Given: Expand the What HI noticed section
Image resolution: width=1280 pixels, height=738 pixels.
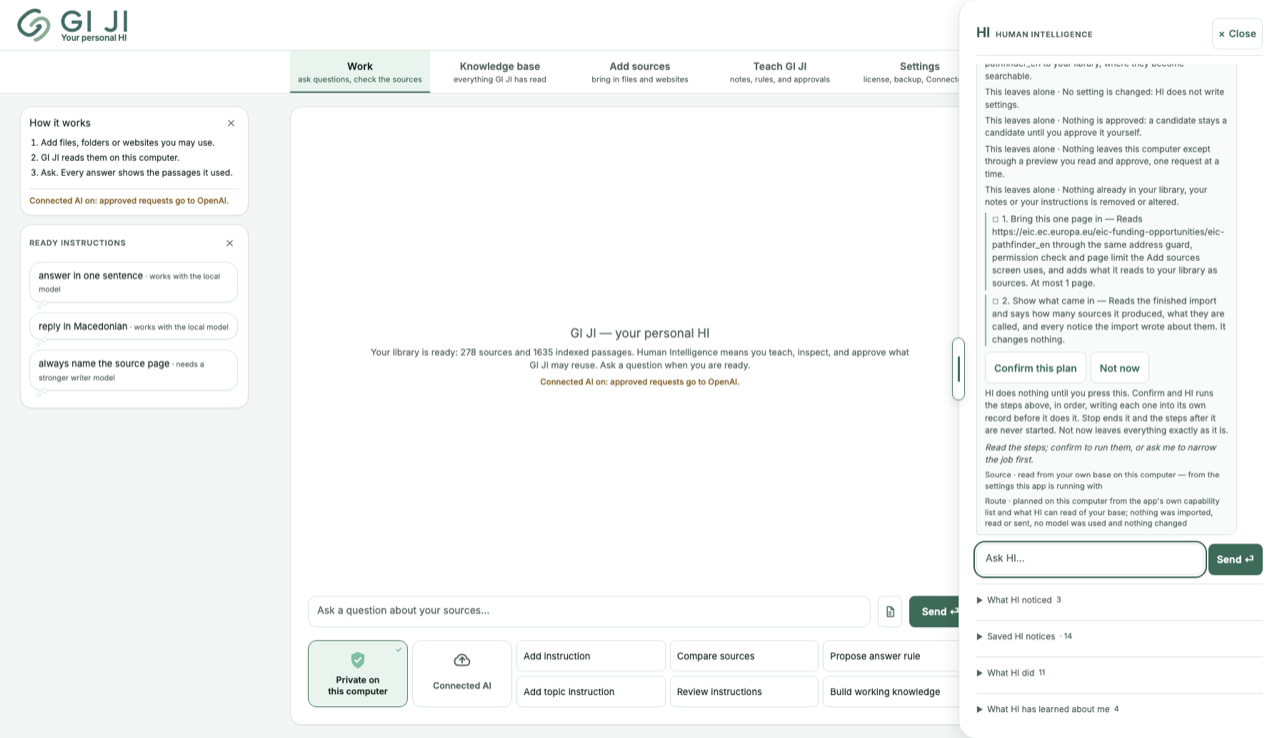Looking at the screenshot, I should [1118, 600].
